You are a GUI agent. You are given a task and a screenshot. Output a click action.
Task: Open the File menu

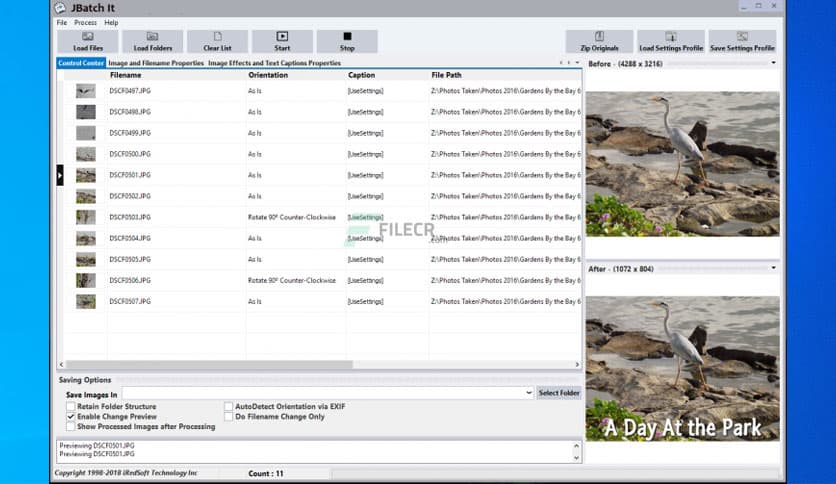point(62,22)
